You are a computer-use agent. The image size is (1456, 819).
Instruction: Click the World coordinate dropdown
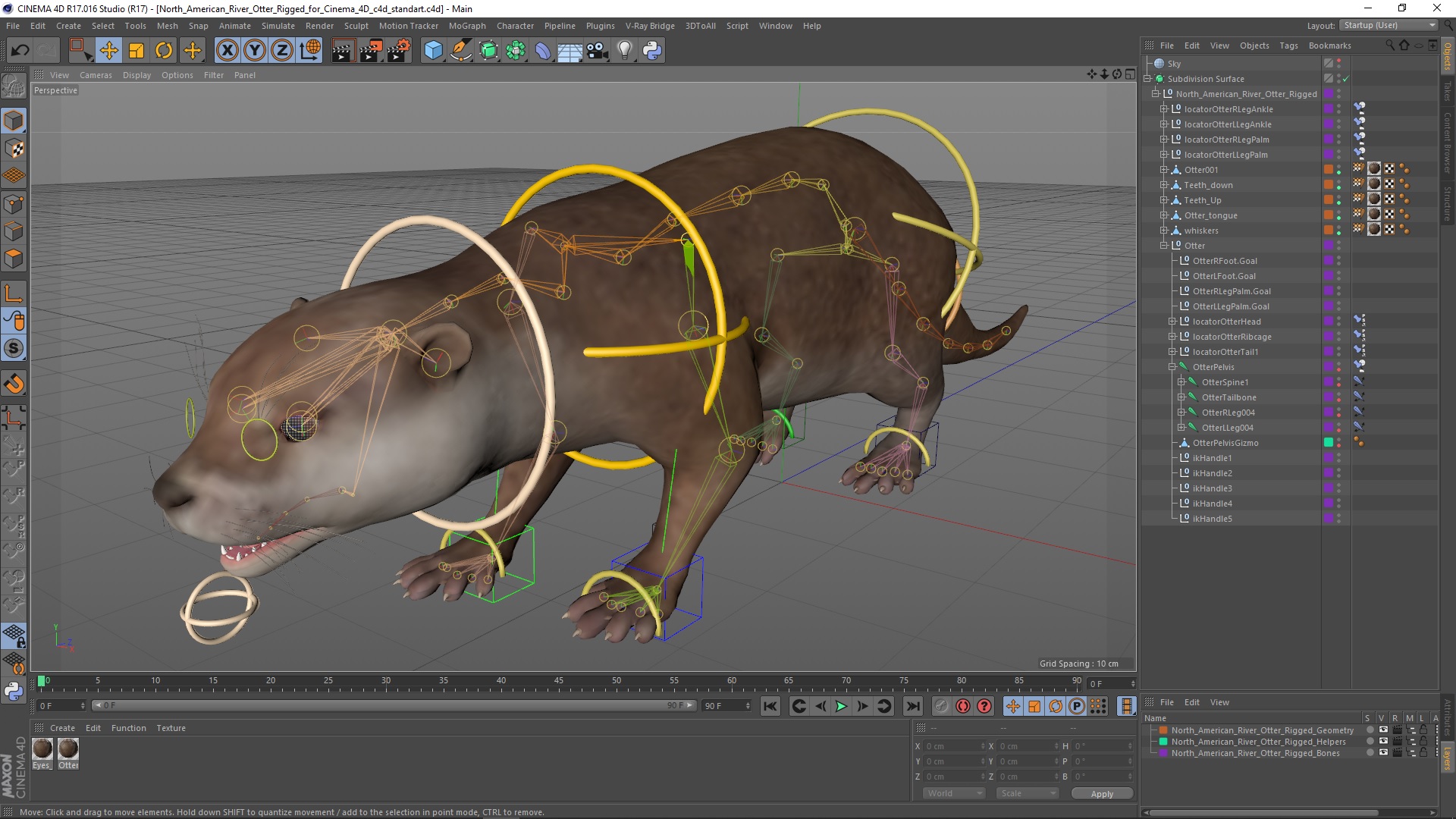[x=951, y=793]
